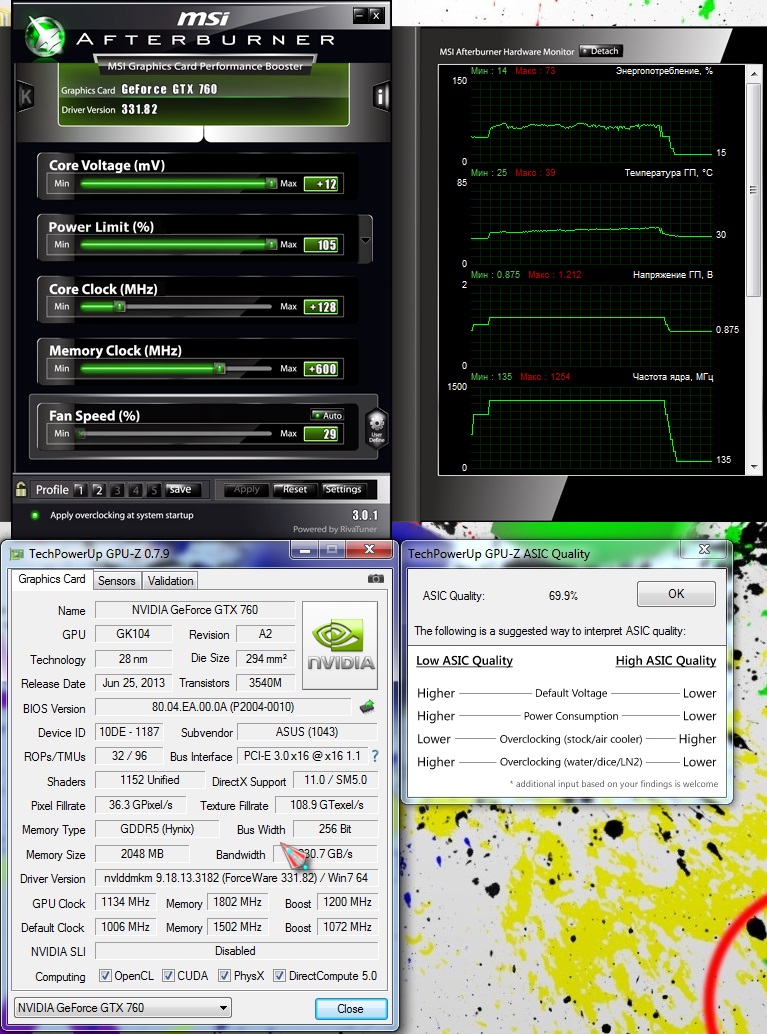Click the NVIDIA logo in GPU-Z

coord(340,646)
